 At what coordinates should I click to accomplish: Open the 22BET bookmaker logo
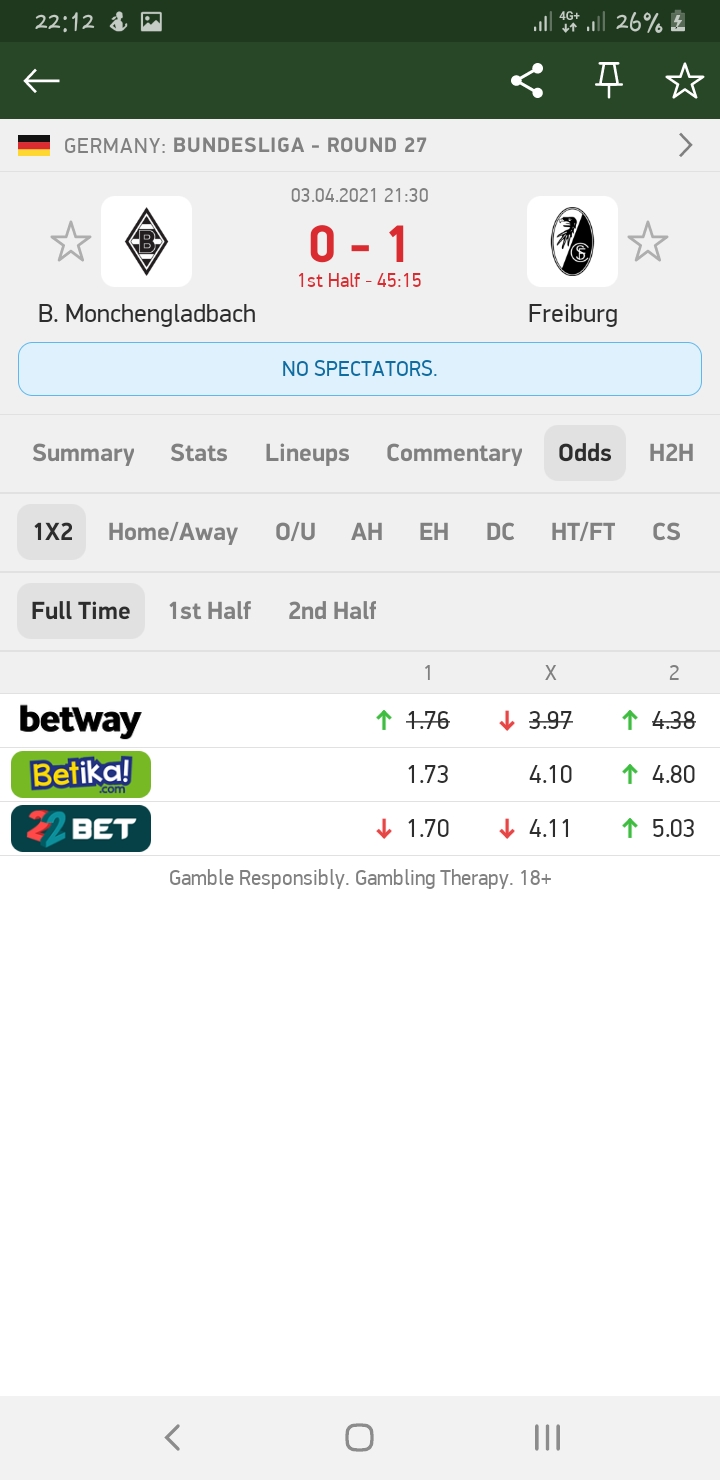click(x=81, y=828)
